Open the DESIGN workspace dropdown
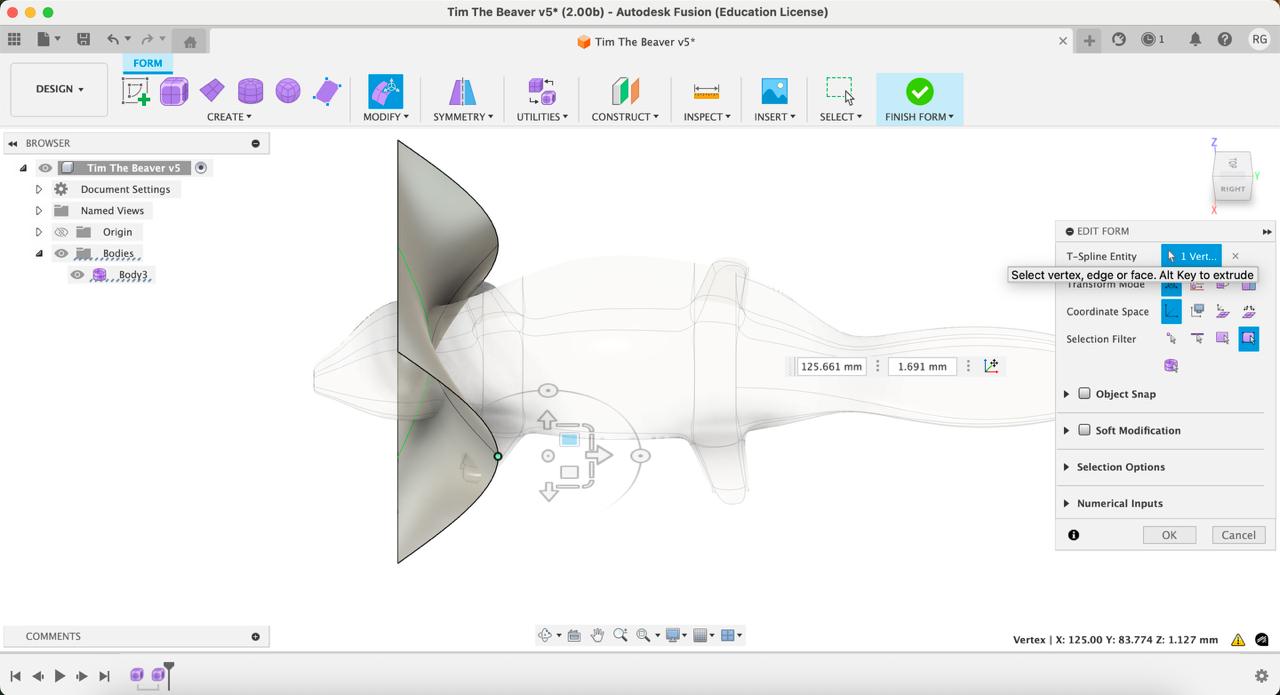 click(x=59, y=89)
